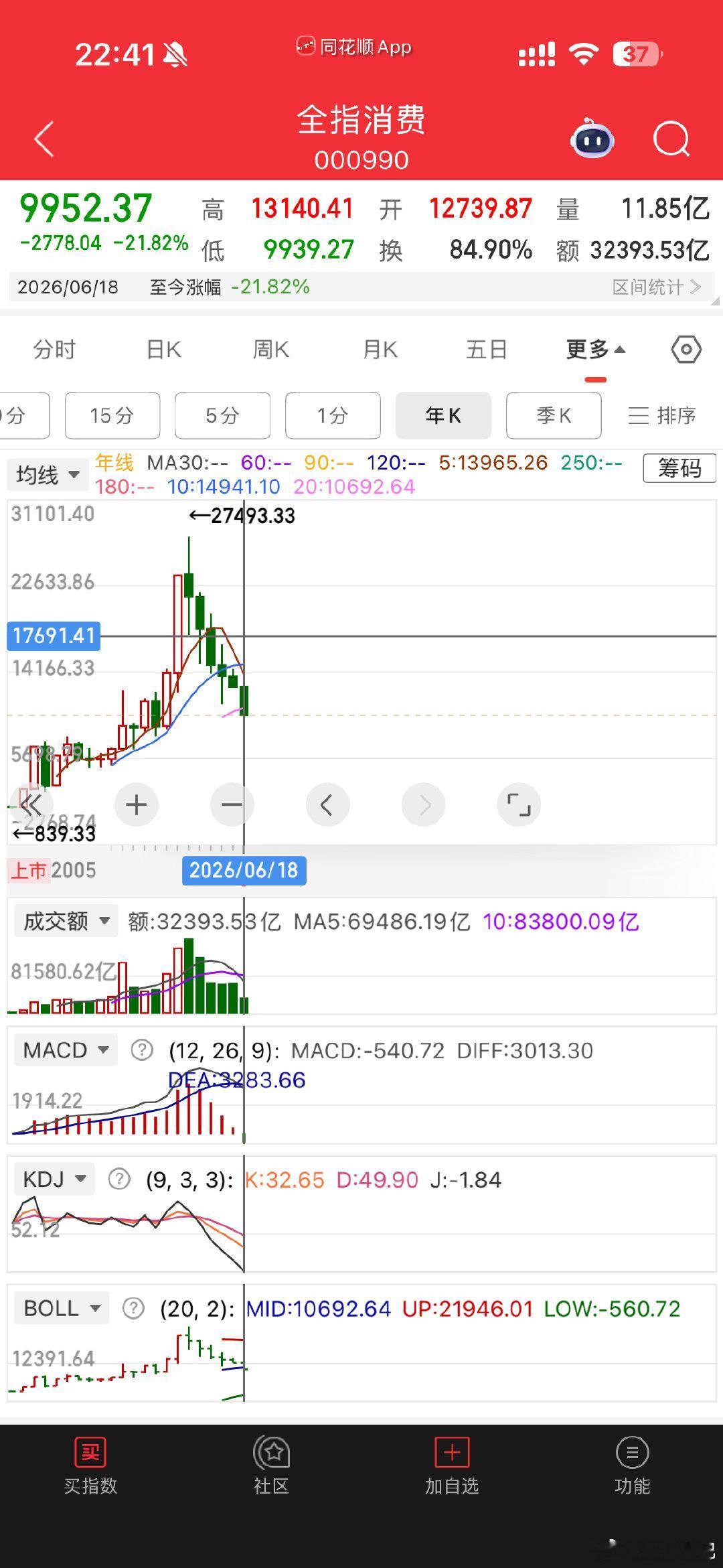Tap the current price 9952.37

[x=86, y=208]
